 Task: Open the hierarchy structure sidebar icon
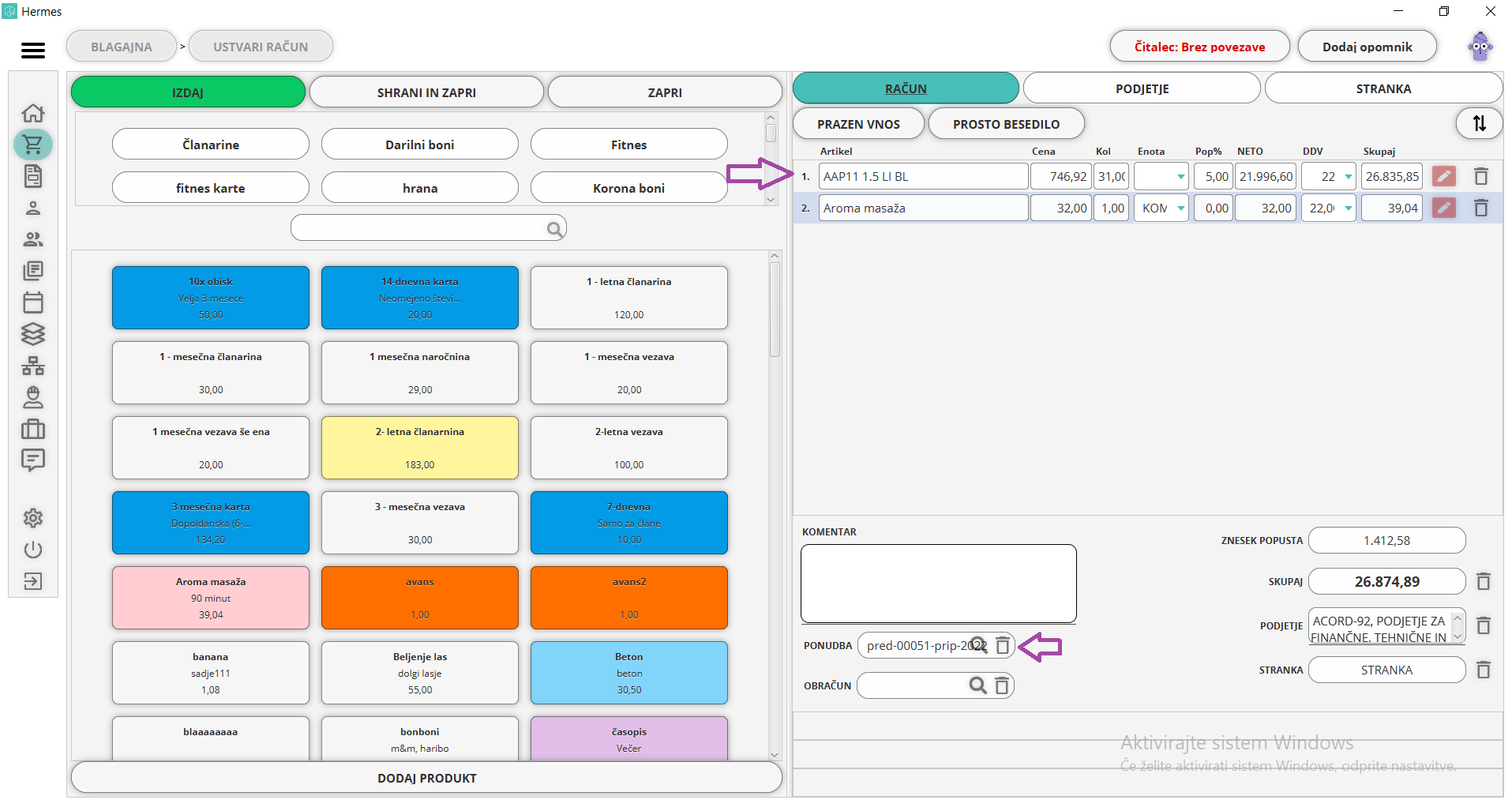click(x=33, y=366)
